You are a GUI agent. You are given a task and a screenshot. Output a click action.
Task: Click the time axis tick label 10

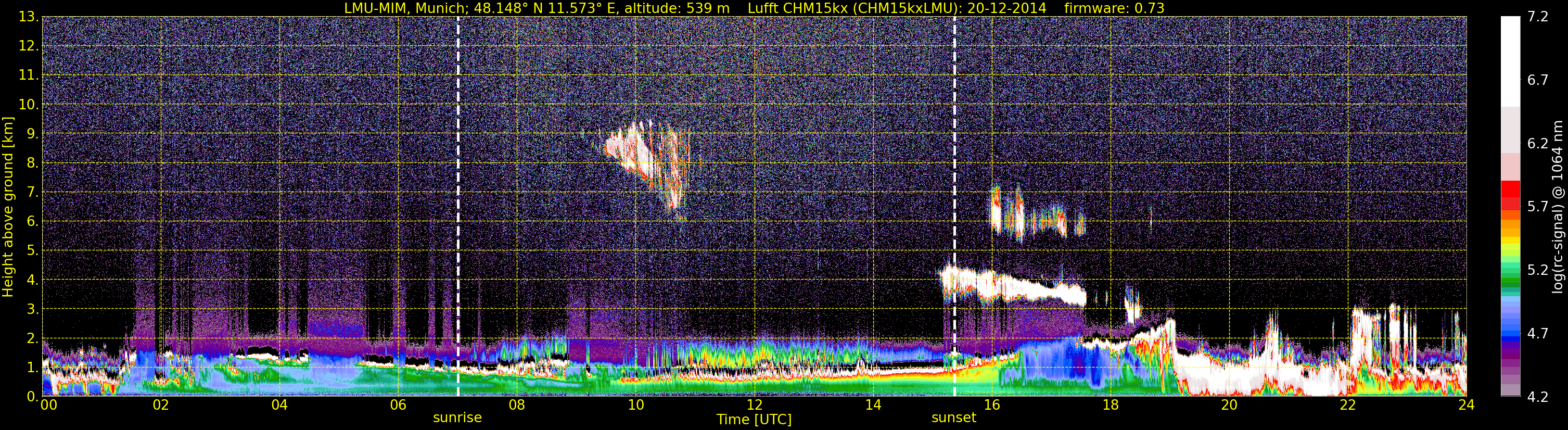[635, 406]
